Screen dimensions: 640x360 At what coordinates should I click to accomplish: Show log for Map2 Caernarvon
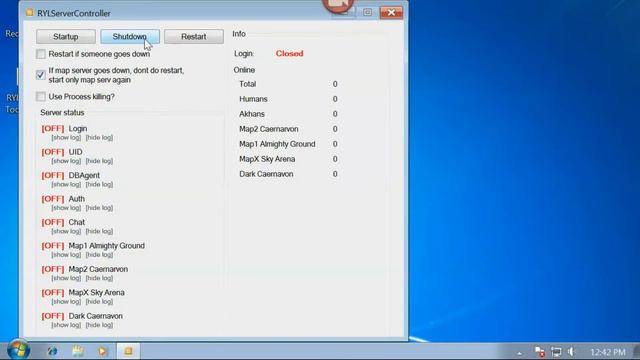click(66, 278)
